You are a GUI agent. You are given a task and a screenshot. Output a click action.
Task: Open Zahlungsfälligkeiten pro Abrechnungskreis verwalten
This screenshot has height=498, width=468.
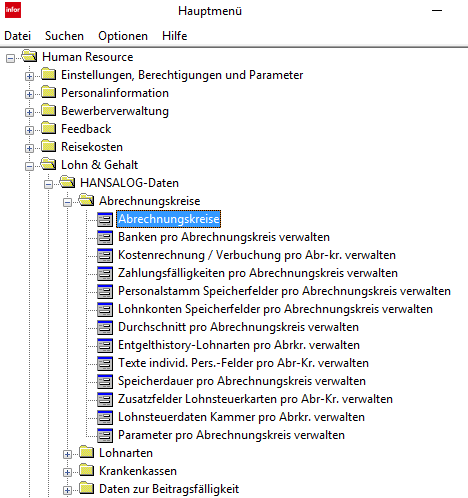click(258, 273)
